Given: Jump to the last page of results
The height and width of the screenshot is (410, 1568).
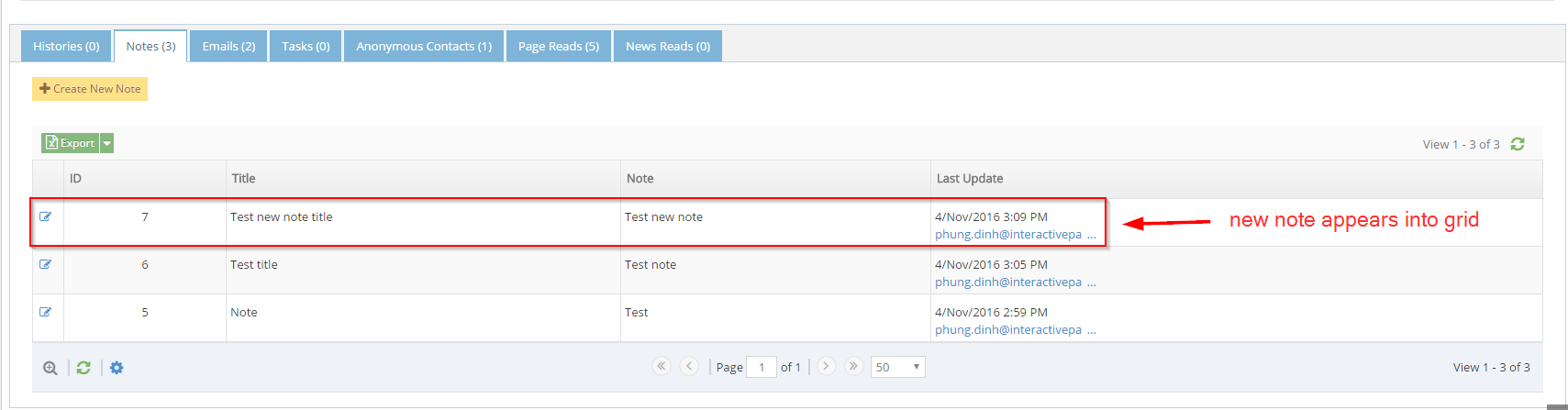Looking at the screenshot, I should (x=853, y=366).
